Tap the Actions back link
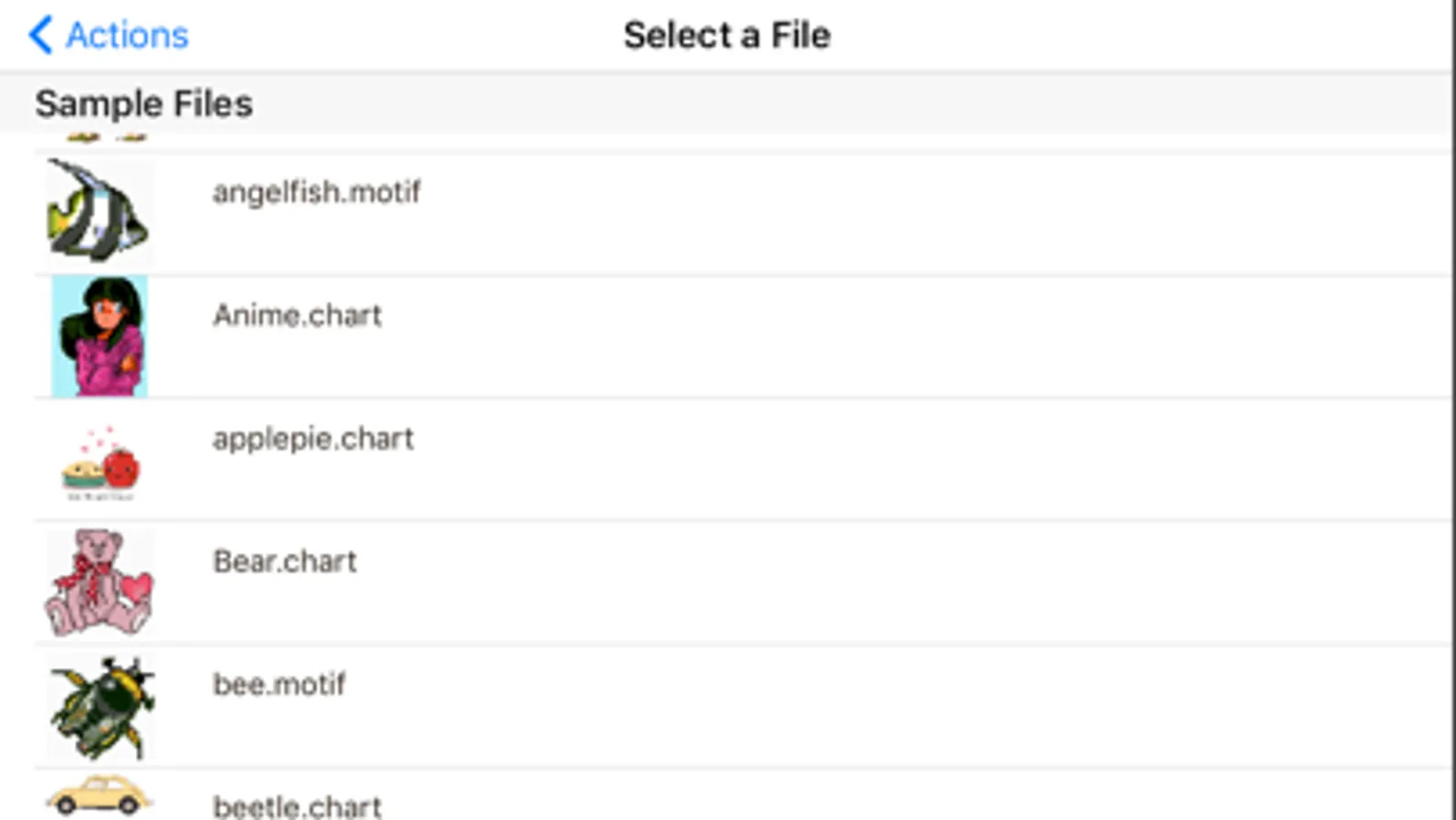The image size is (1456, 820). coord(127,36)
